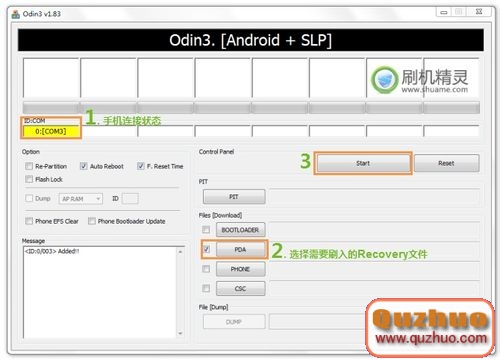Click the PIT file button
The height and width of the screenshot is (363, 500).
click(x=234, y=197)
